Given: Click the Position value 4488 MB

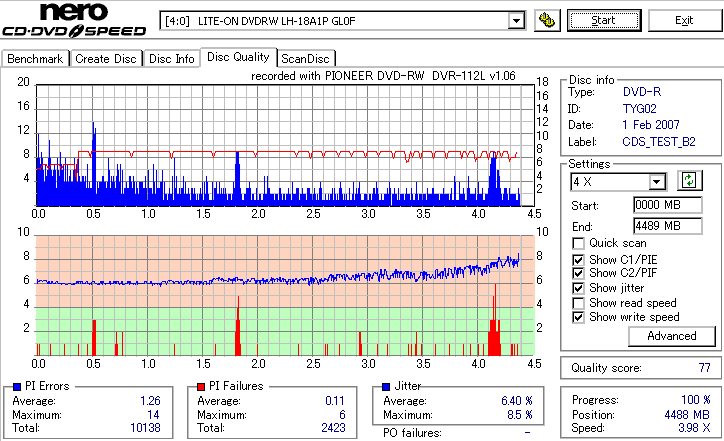Looking at the screenshot, I should [x=687, y=415].
